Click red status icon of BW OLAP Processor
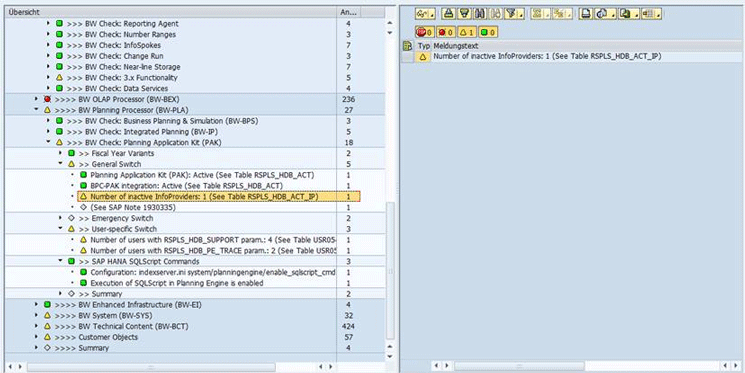This screenshot has height=373, width=745. coord(47,99)
